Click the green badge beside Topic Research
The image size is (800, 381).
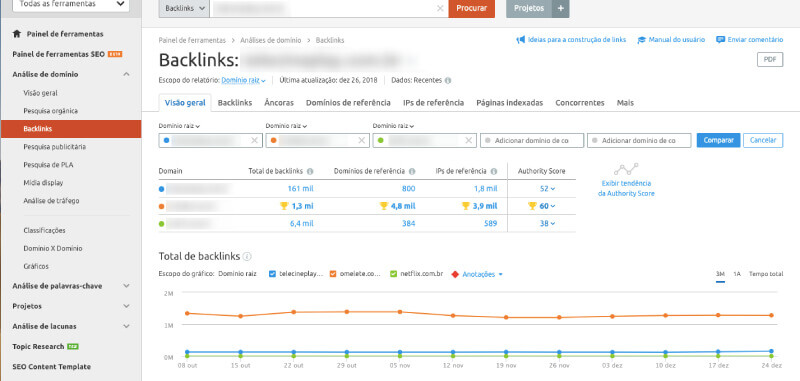point(72,346)
